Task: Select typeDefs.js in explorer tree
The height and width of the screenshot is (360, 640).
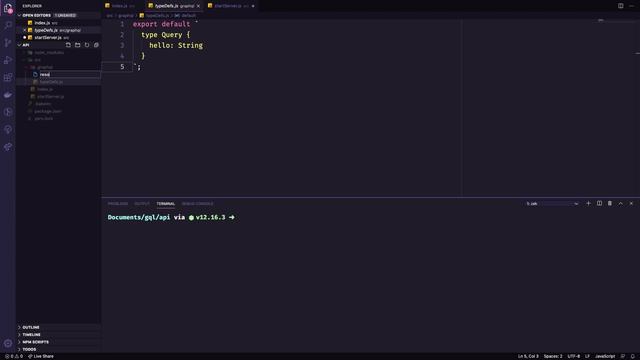Action: (x=58, y=82)
